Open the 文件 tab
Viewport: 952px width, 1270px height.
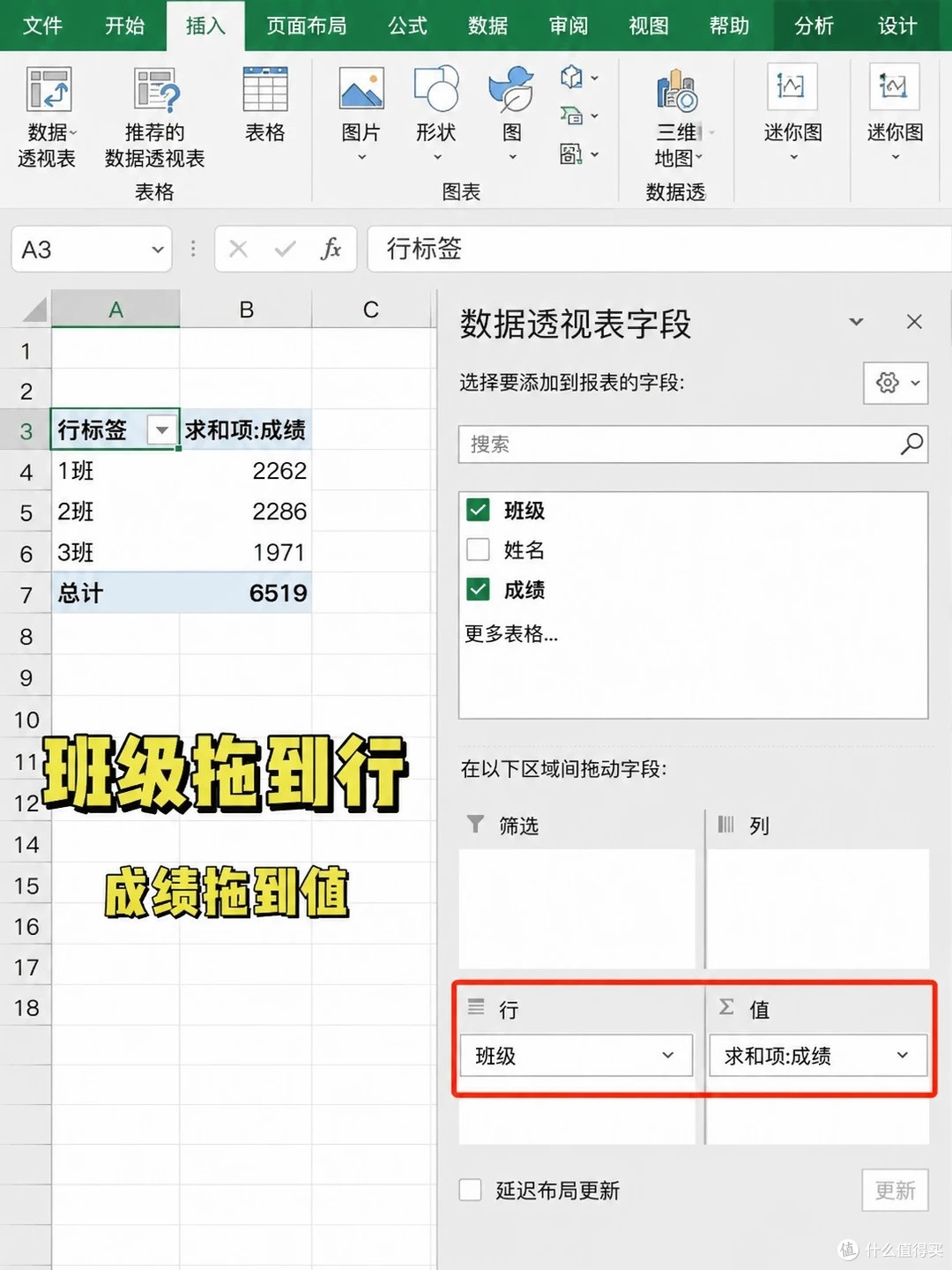pyautogui.click(x=42, y=26)
